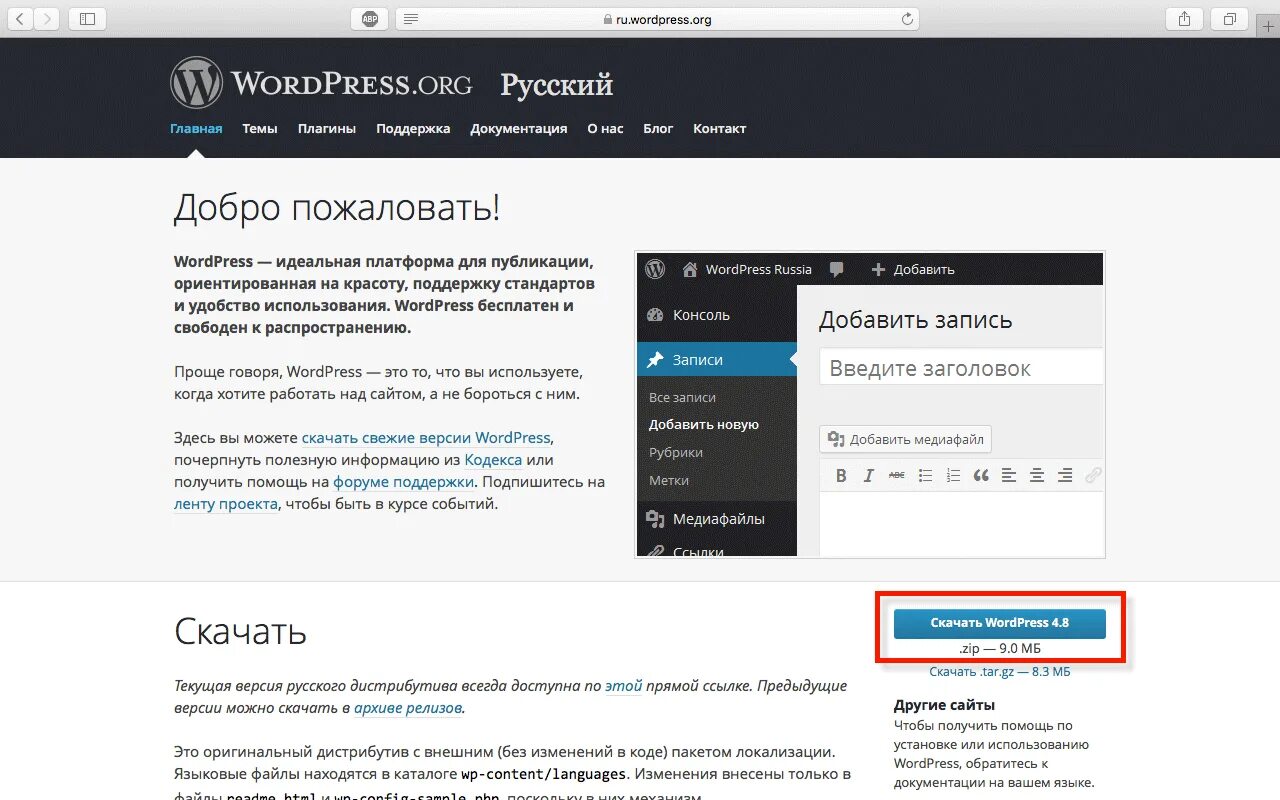This screenshot has width=1280, height=800.
Task: Click the WordPress Russia text in preview
Action: point(759,269)
